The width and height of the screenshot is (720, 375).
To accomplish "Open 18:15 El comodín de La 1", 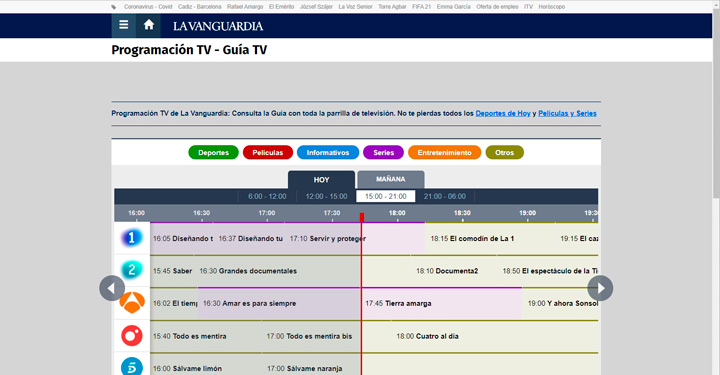I will pyautogui.click(x=490, y=239).
